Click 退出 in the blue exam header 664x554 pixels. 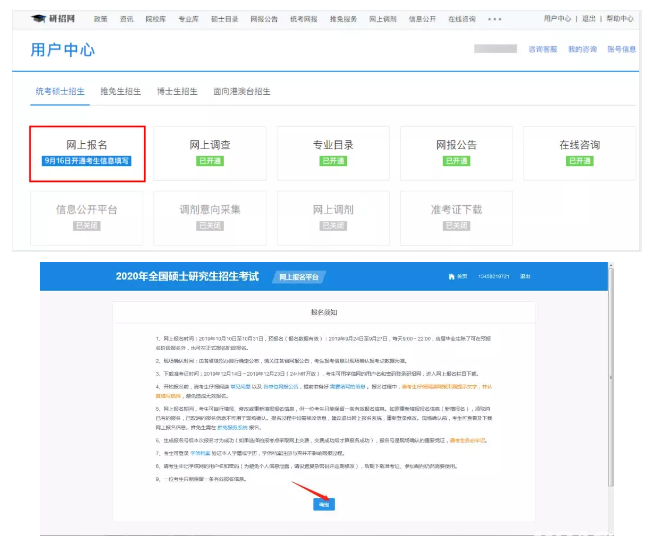pos(525,275)
